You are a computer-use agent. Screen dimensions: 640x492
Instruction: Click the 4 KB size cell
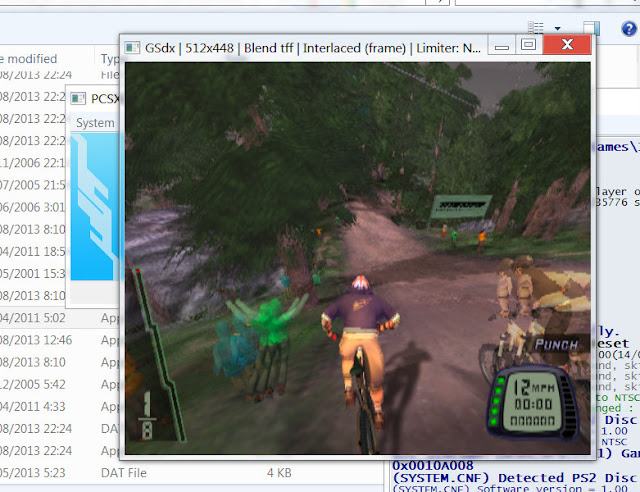(x=279, y=473)
